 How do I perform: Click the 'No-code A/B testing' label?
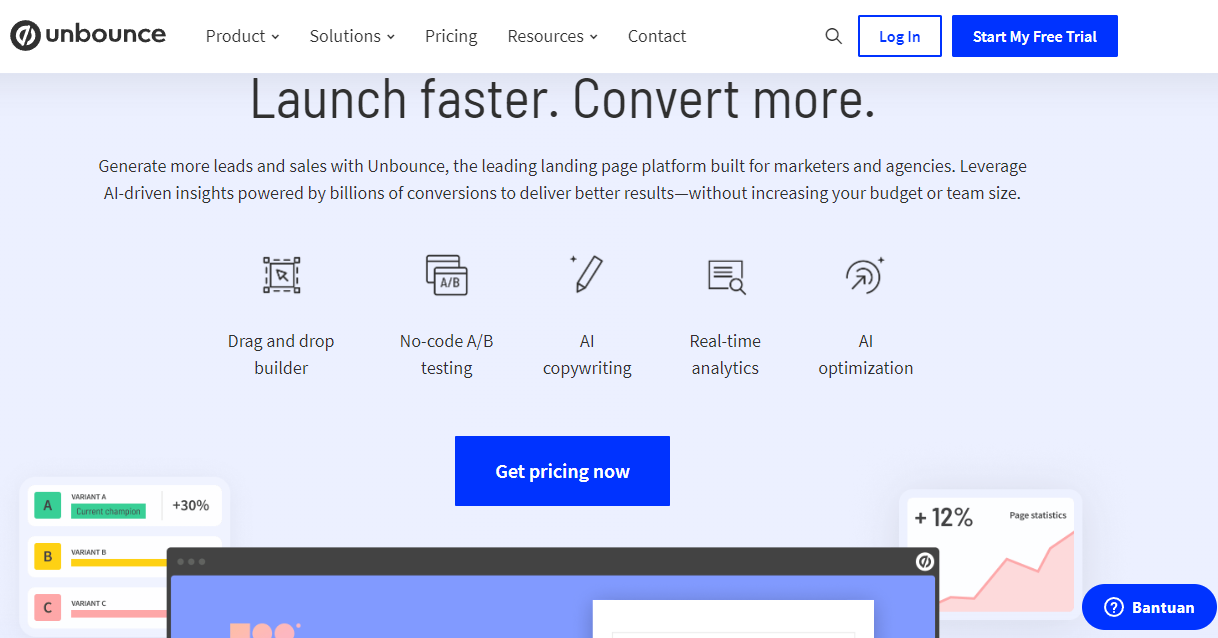pos(446,355)
